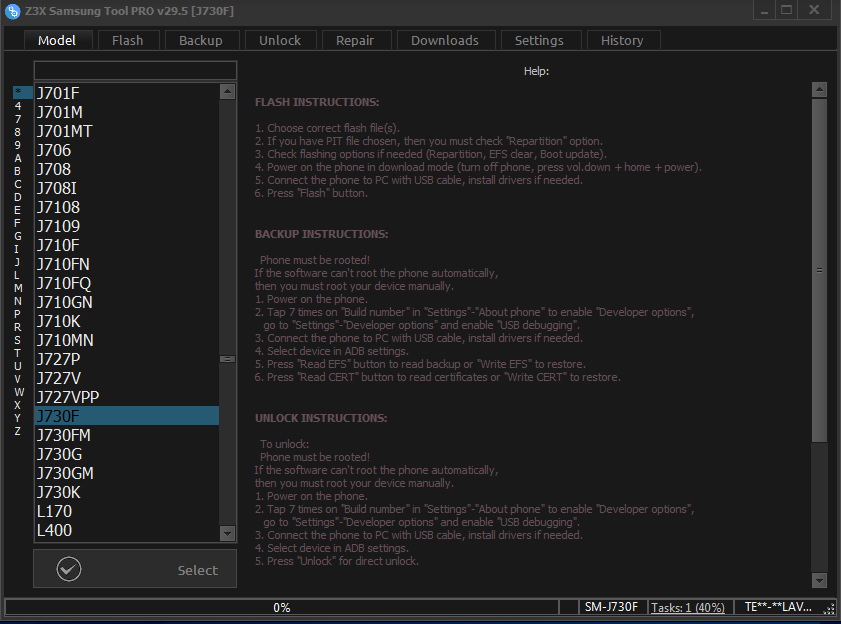Select model J701F
This screenshot has width=841, height=624.
pos(127,93)
